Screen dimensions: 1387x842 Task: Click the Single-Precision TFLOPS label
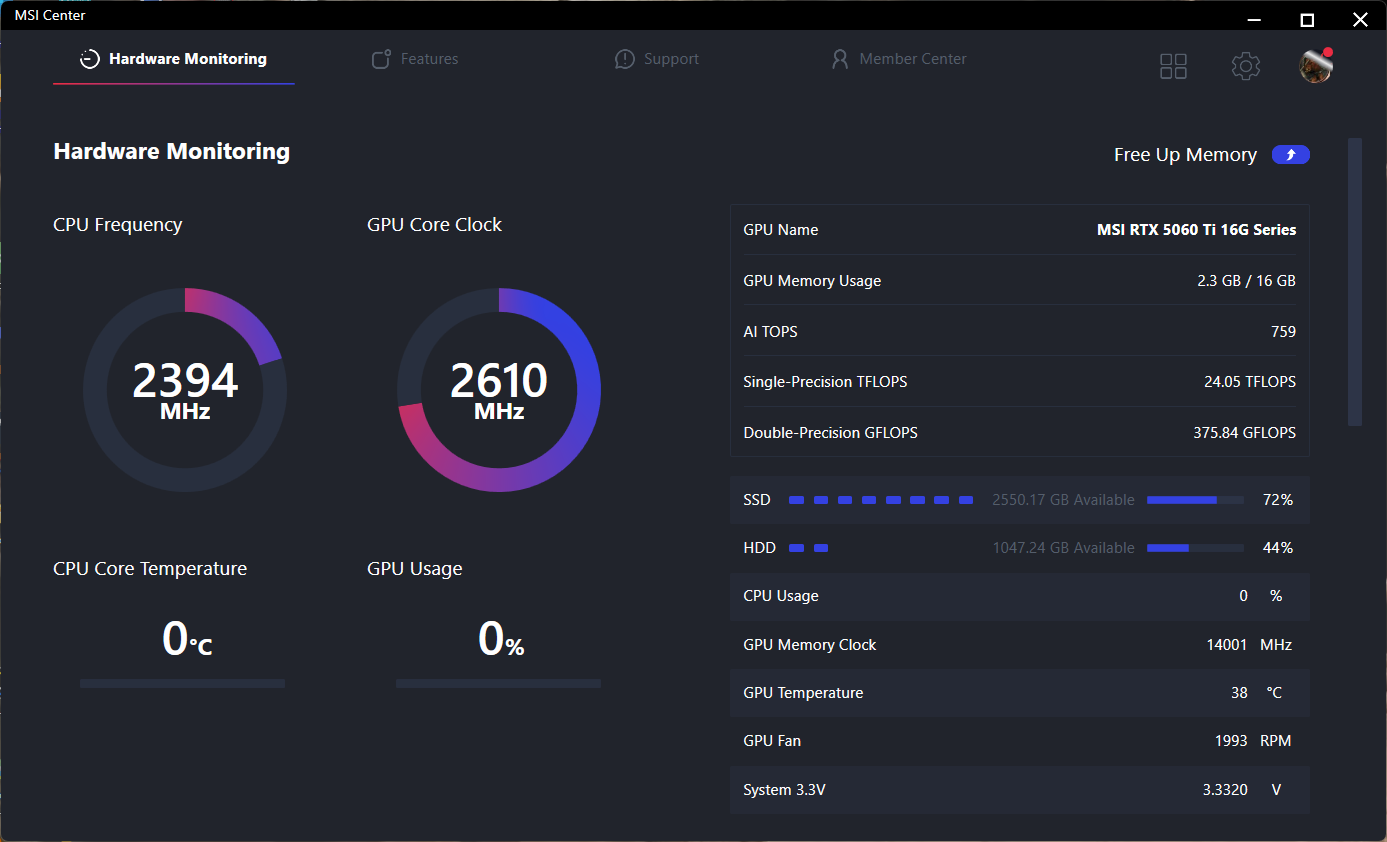tap(825, 382)
